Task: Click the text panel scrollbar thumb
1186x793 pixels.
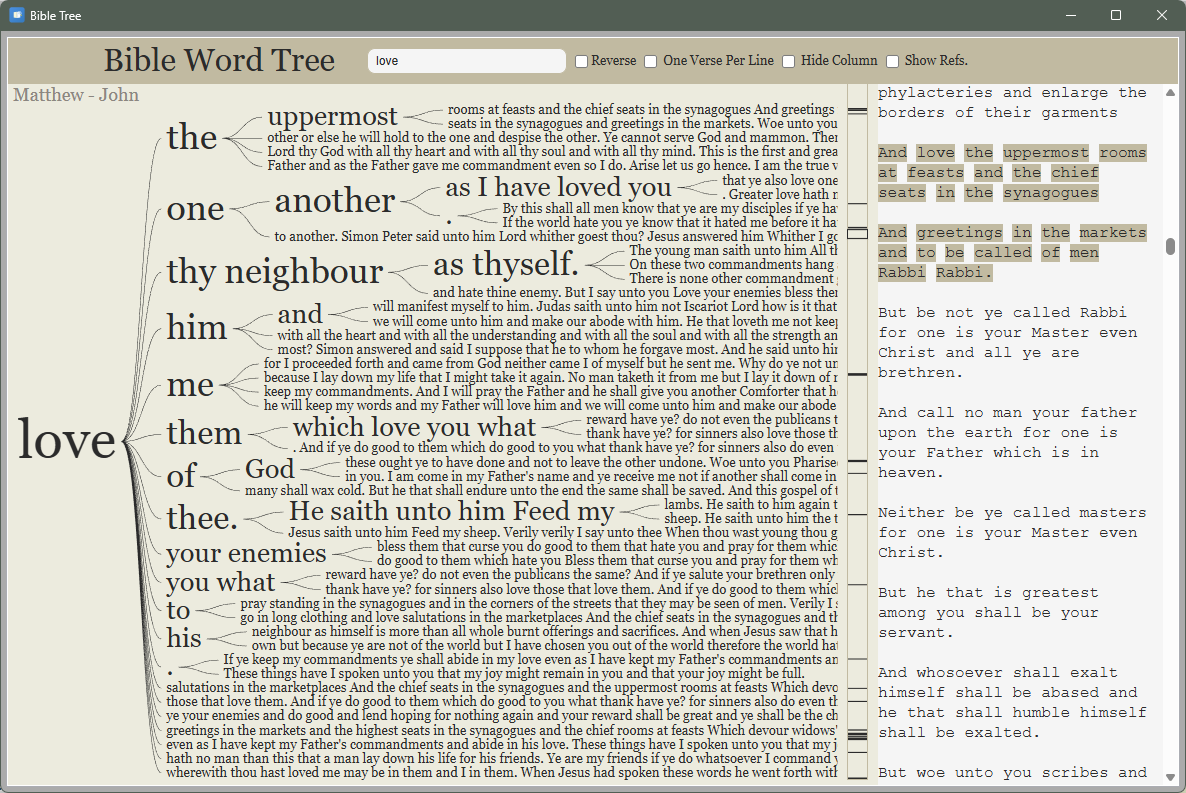Action: 1170,246
